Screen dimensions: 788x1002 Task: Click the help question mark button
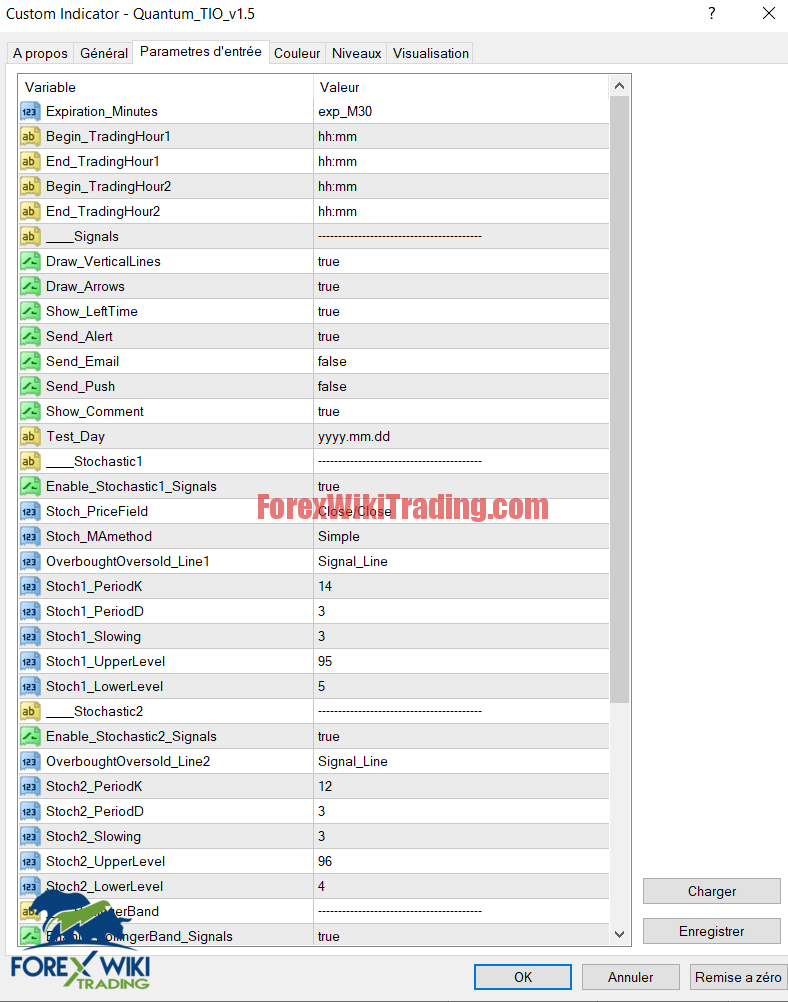point(711,13)
